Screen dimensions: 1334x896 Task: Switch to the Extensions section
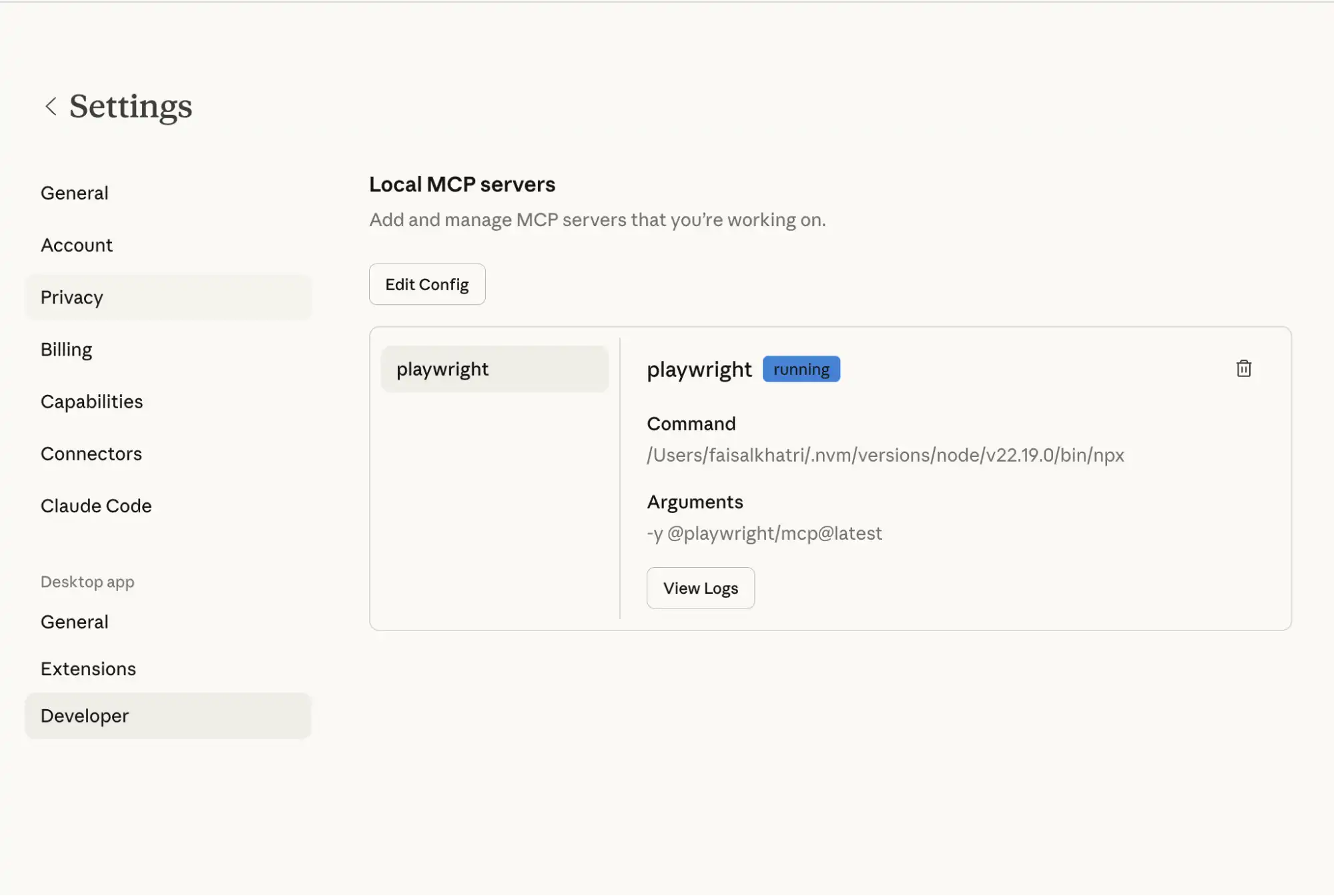(88, 668)
